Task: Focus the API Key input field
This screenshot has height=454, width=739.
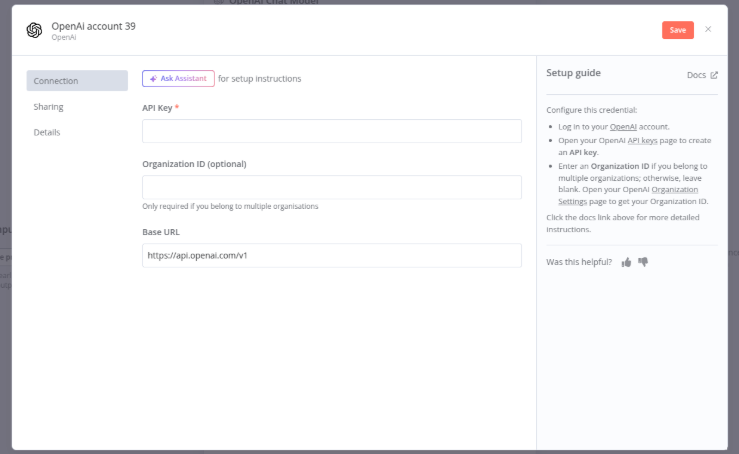Action: coord(331,131)
